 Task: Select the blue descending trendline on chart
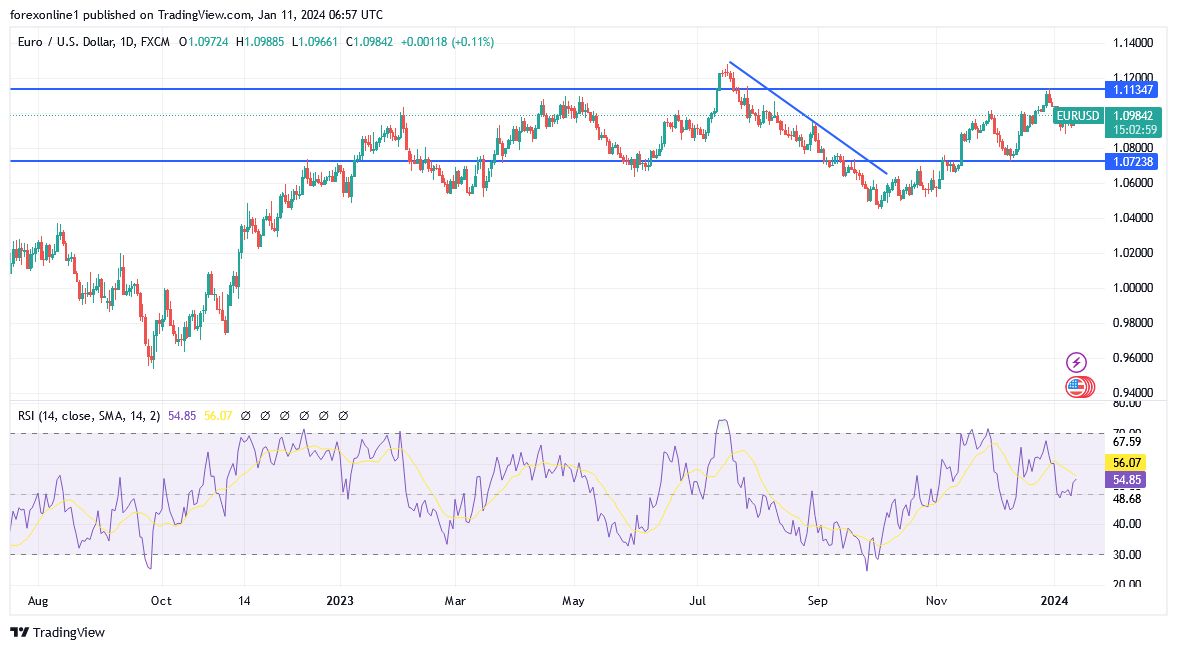click(x=808, y=118)
